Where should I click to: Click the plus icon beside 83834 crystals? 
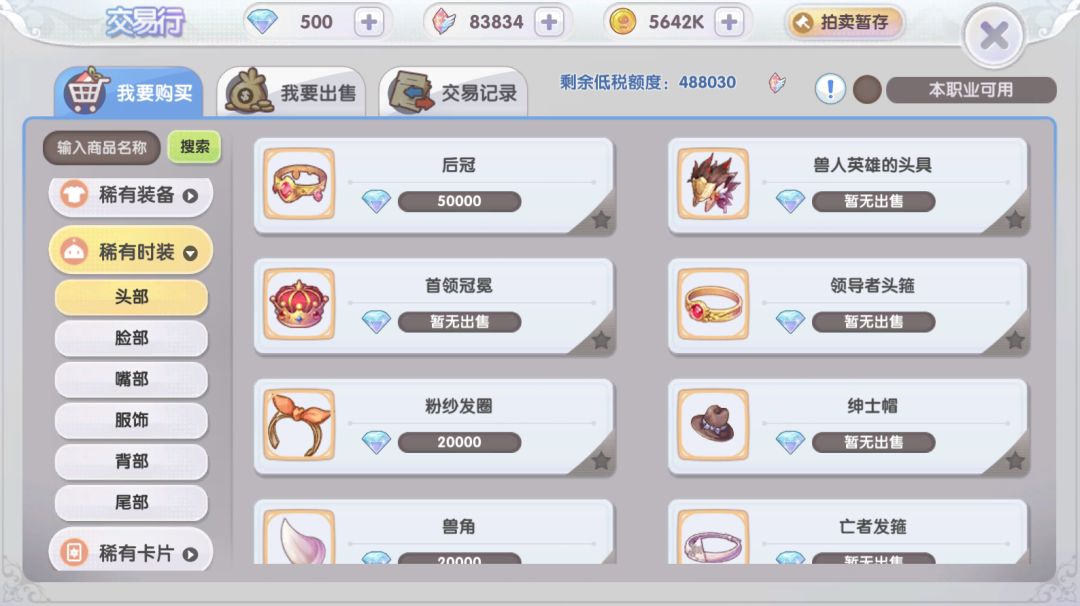click(x=548, y=23)
